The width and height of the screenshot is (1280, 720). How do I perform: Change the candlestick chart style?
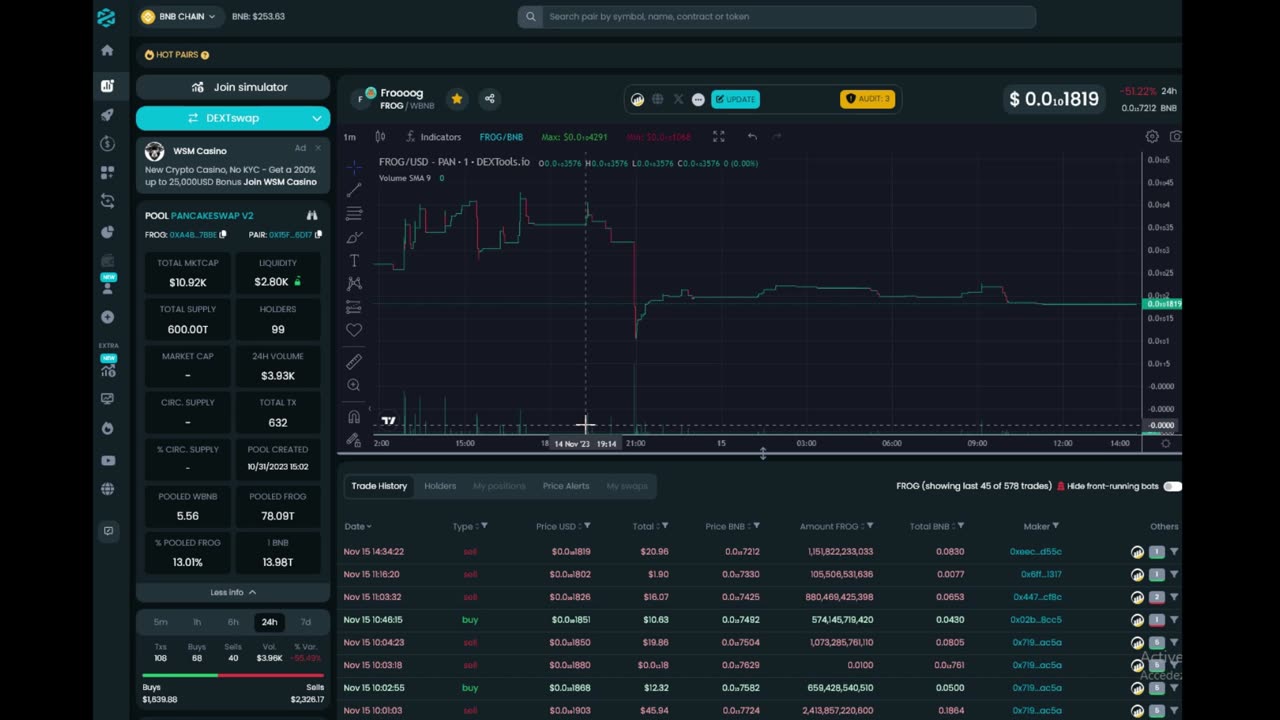point(380,136)
